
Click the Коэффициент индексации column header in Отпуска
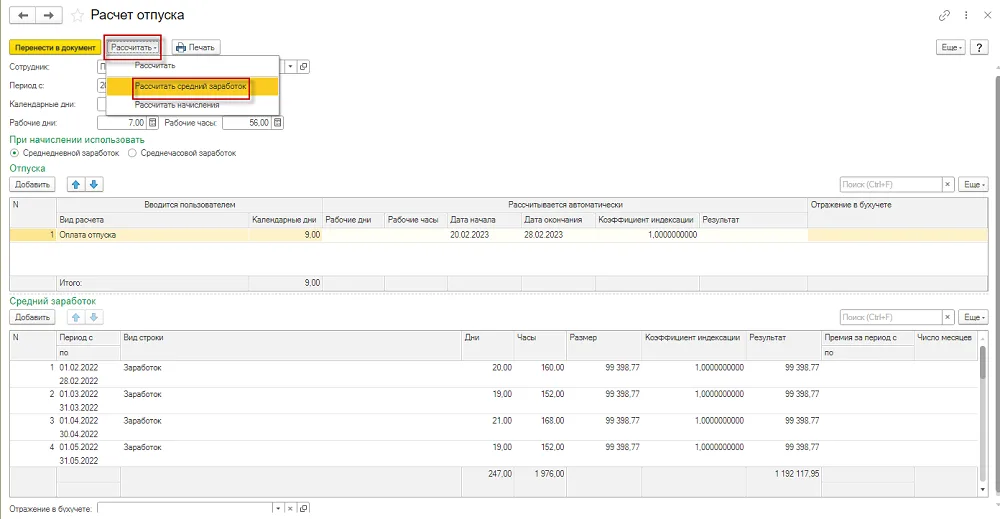point(646,220)
